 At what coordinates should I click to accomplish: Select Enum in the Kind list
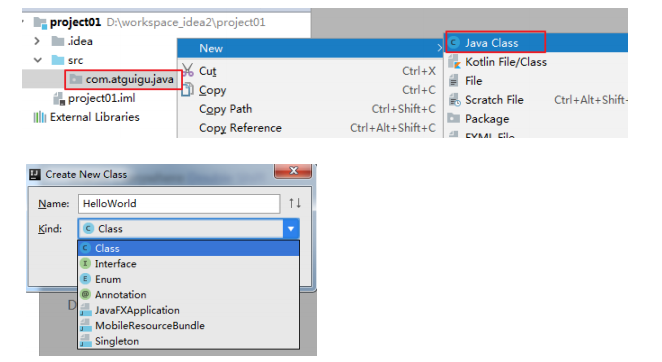(189, 279)
